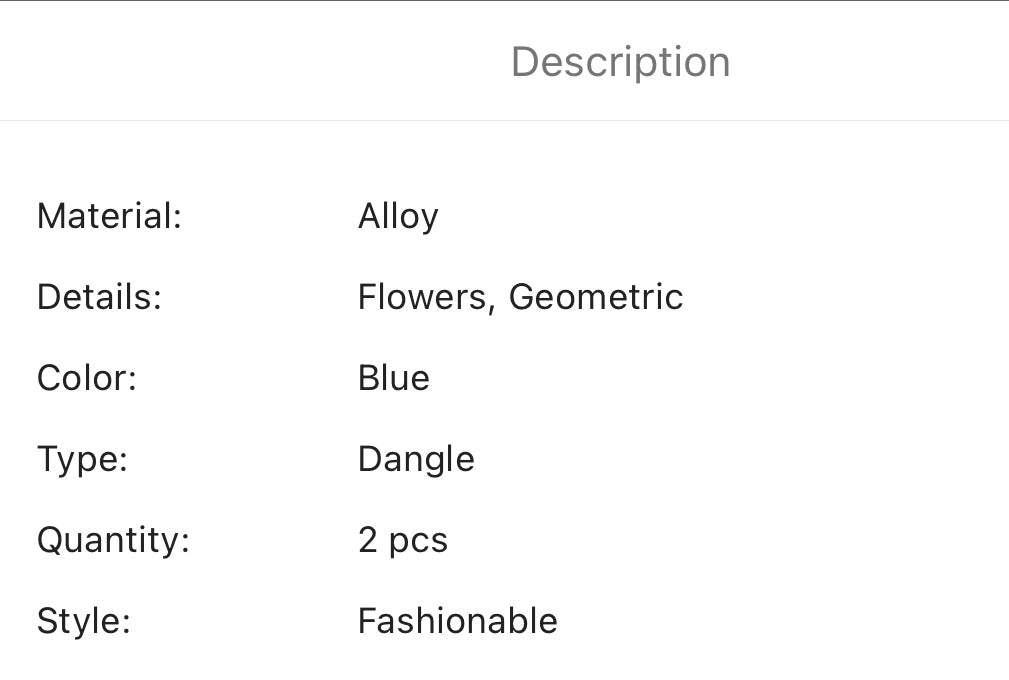Select the word Flowers in Details
Screen dimensions: 1009x680
pyautogui.click(x=422, y=297)
